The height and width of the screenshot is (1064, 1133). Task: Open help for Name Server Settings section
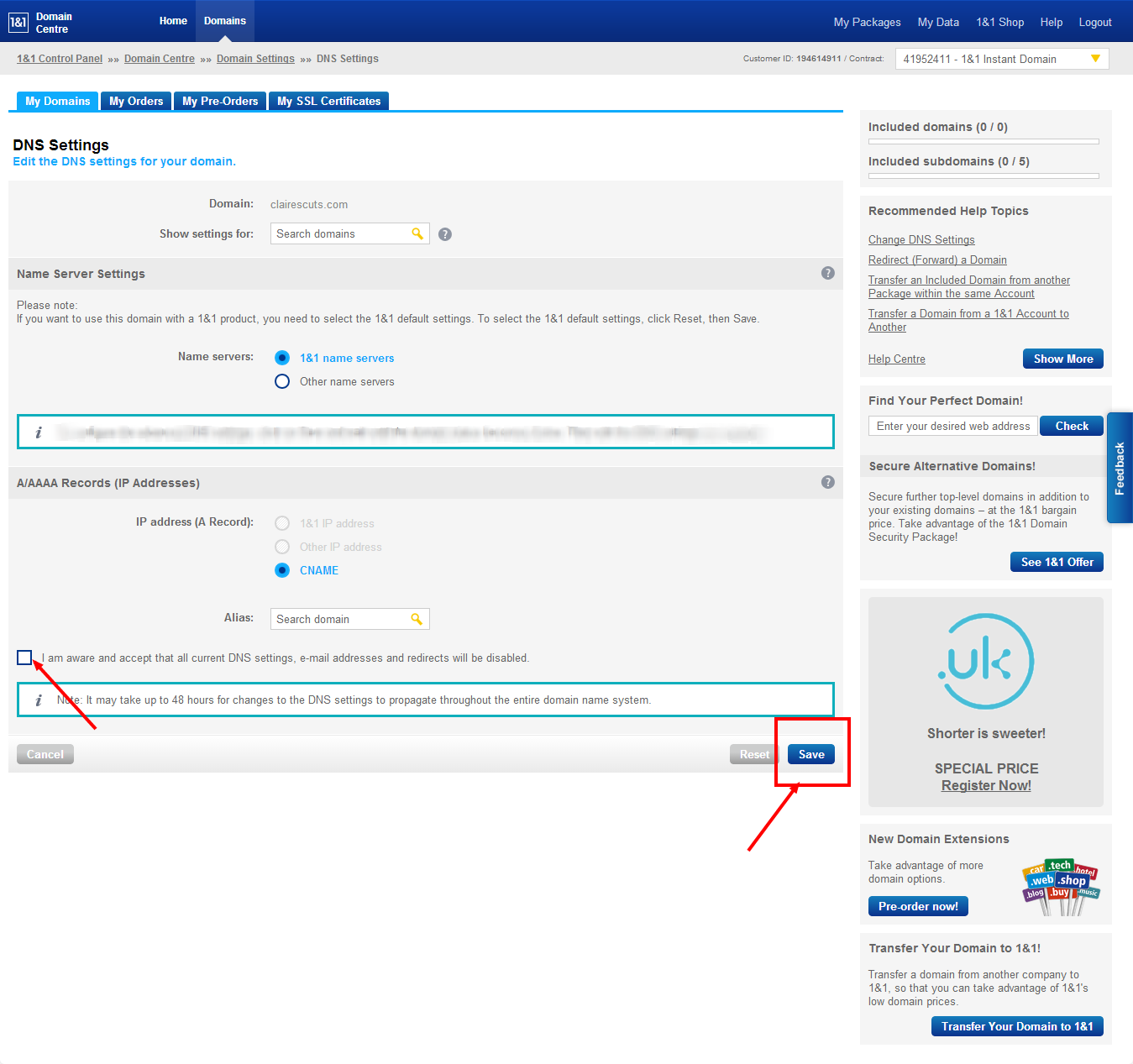tap(827, 273)
